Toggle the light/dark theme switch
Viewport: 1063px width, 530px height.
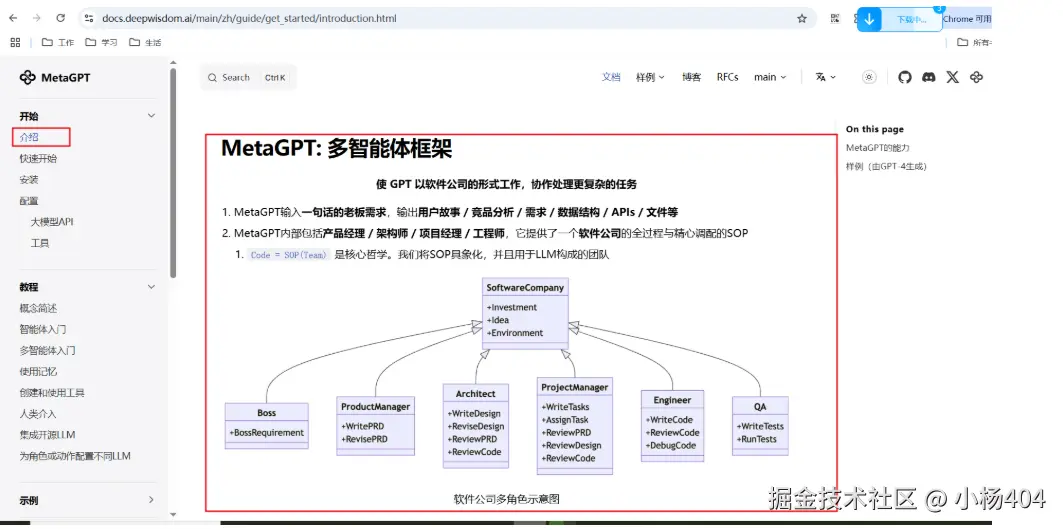[x=869, y=77]
